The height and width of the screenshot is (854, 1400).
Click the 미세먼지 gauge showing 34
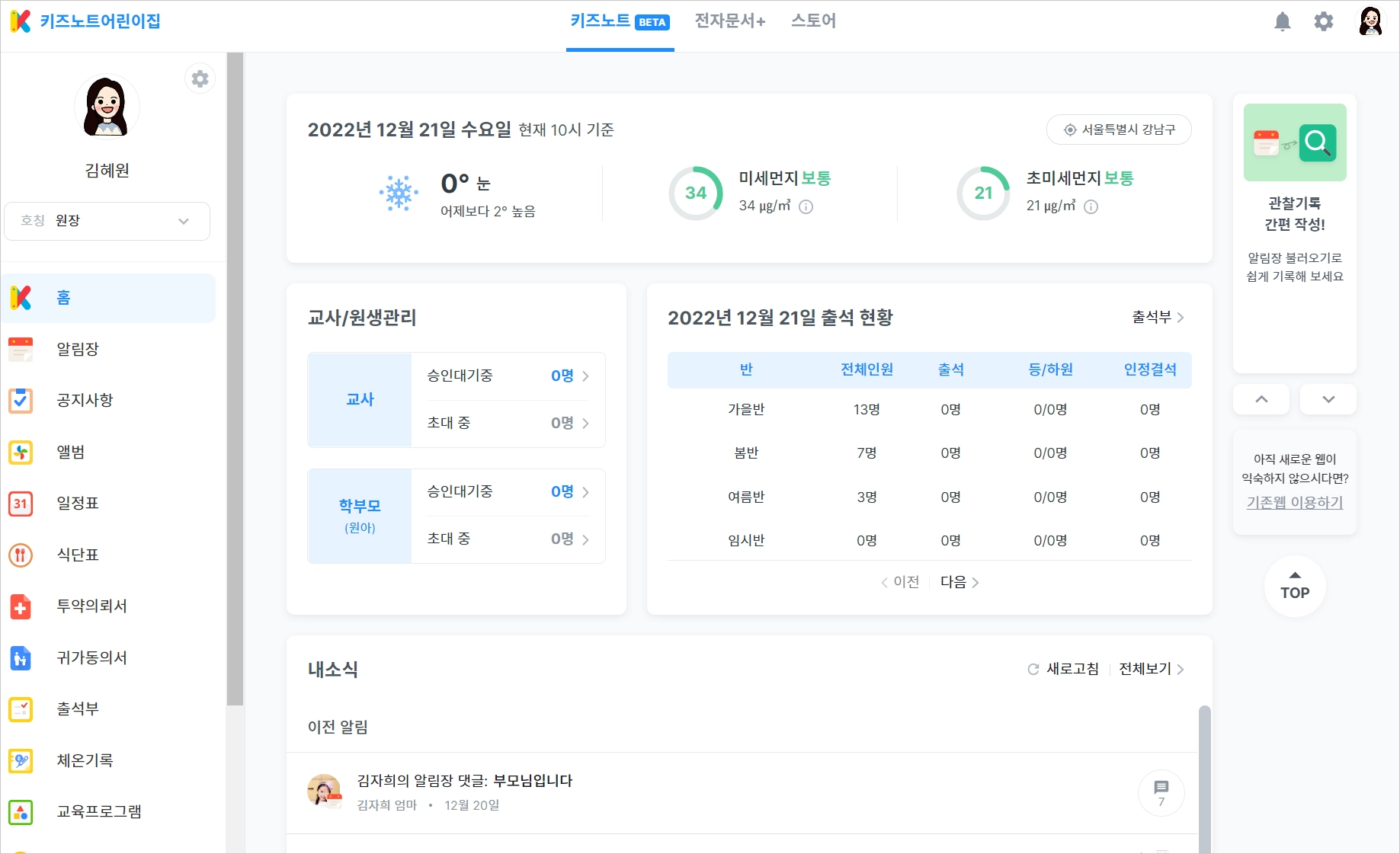696,193
